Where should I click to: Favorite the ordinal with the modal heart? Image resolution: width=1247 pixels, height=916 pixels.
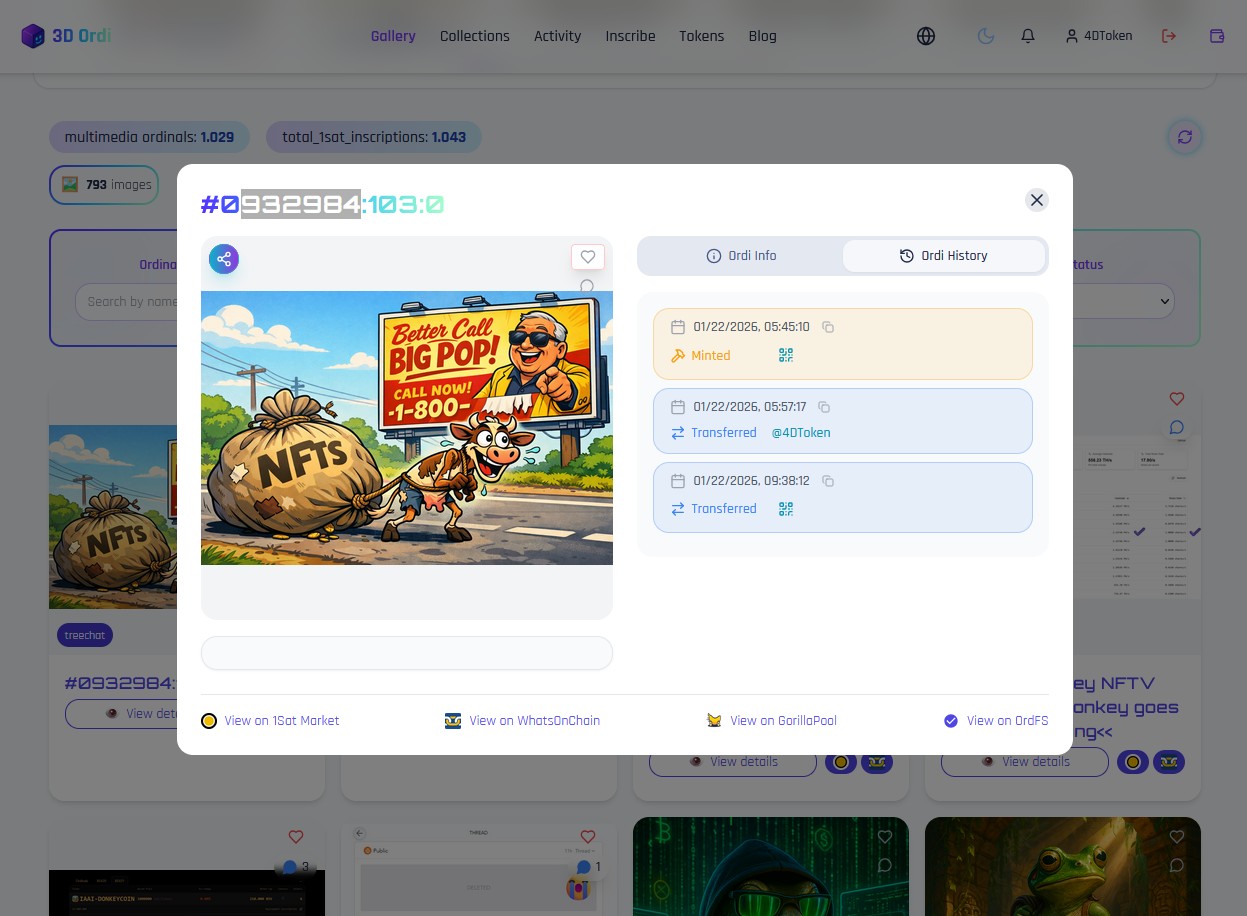tap(588, 257)
